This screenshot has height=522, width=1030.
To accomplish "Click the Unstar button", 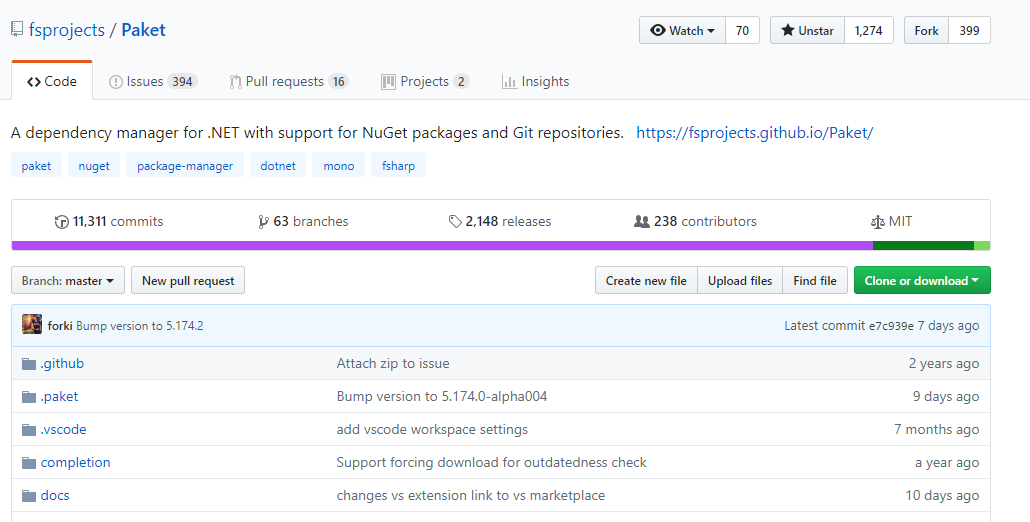I will pos(807,30).
